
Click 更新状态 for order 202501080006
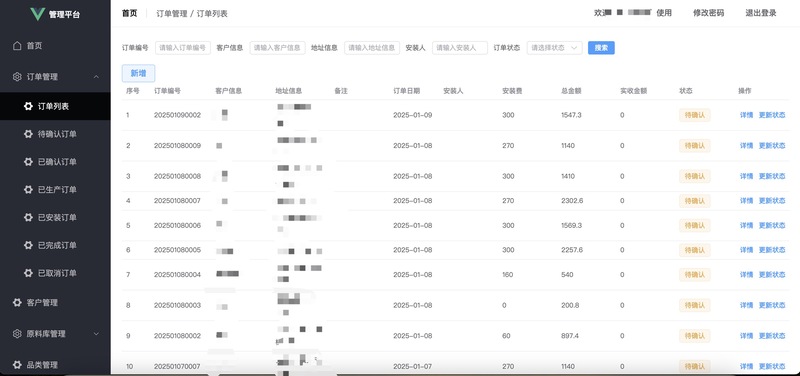(x=772, y=225)
